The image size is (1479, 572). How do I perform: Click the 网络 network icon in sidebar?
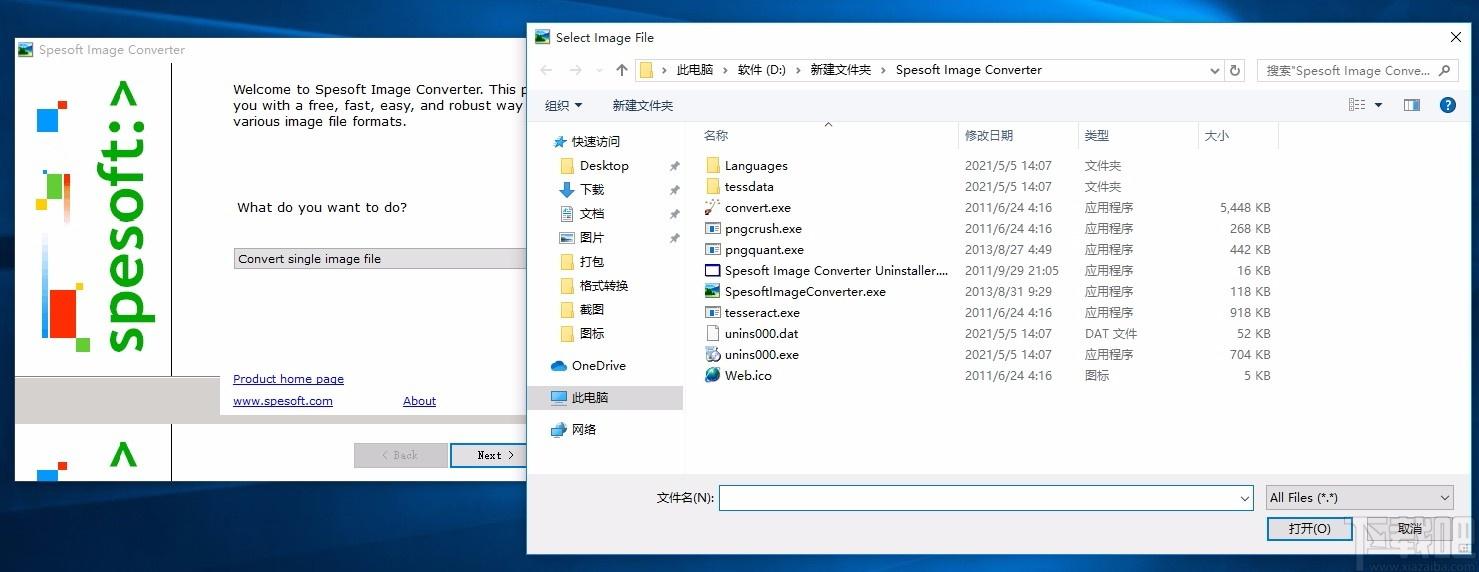[559, 430]
